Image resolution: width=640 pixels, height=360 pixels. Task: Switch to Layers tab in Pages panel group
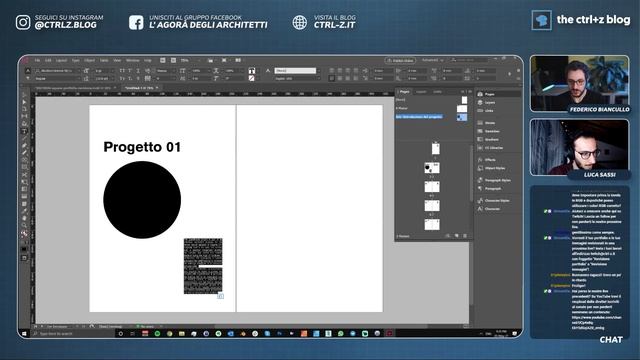click(x=421, y=92)
